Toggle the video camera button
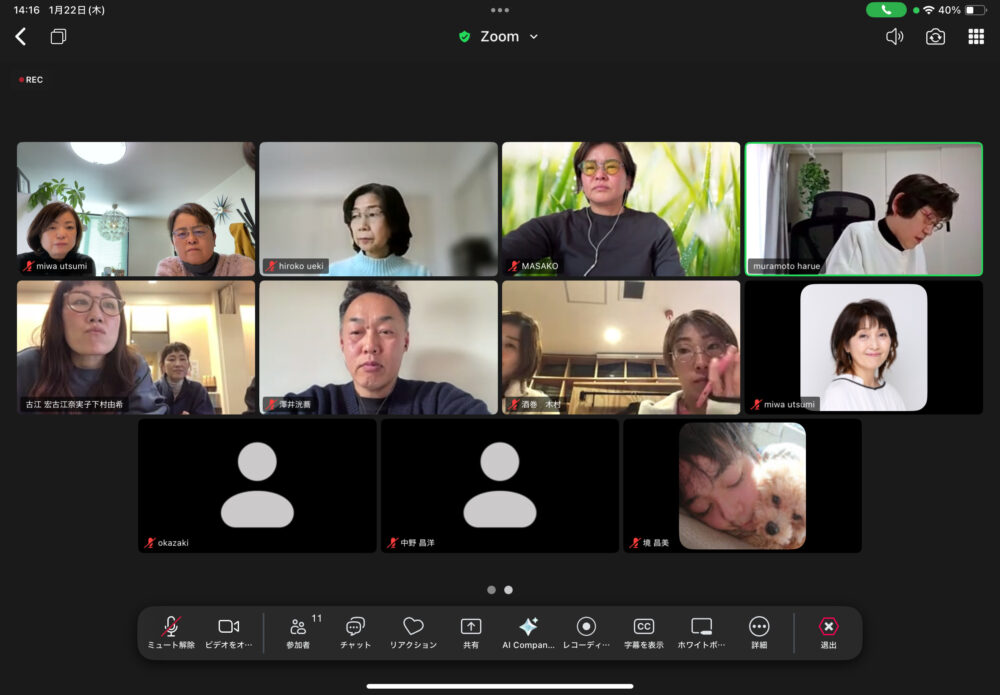This screenshot has width=1000, height=695. [x=229, y=632]
